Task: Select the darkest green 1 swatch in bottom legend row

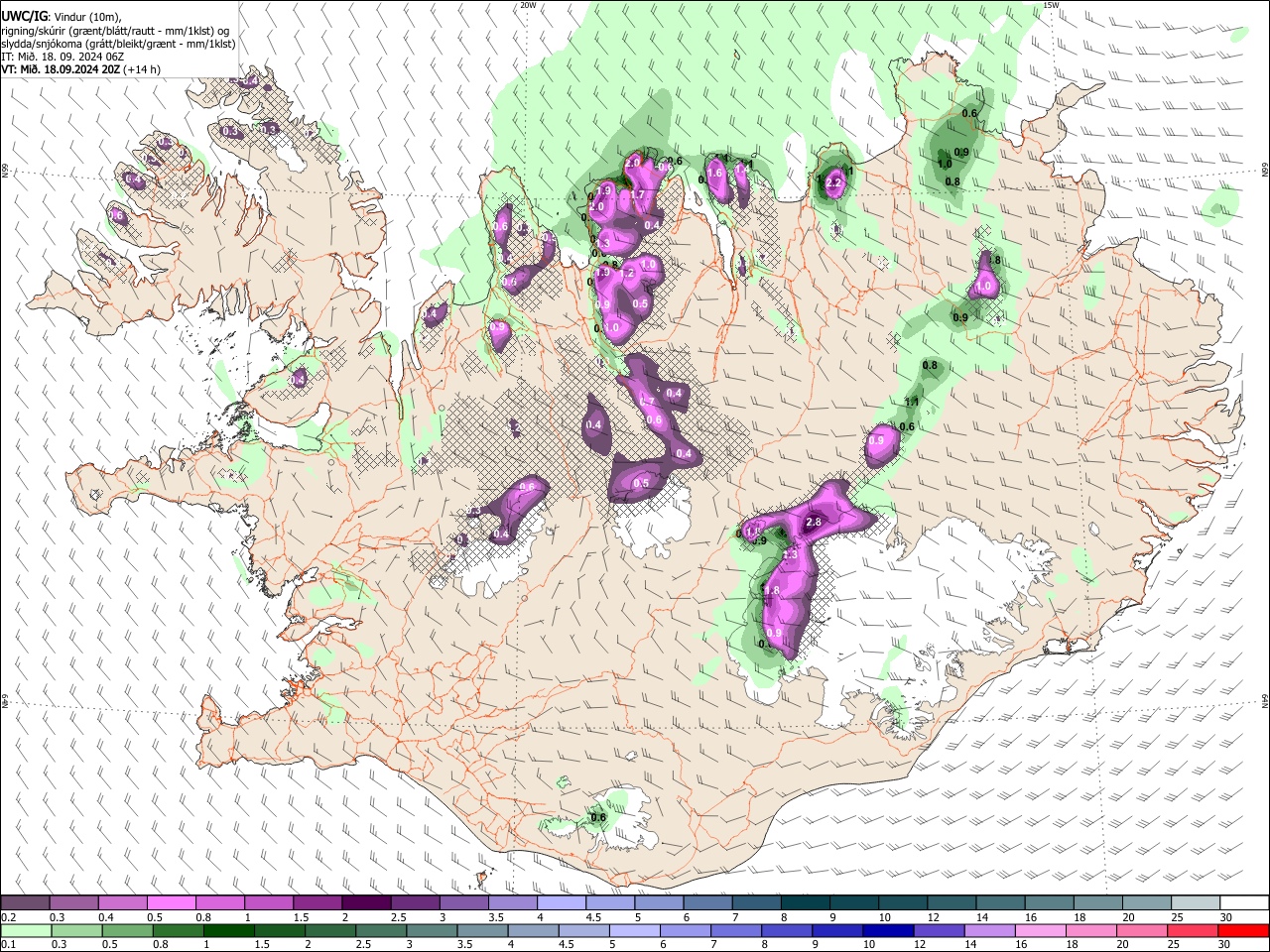Action: [229, 930]
